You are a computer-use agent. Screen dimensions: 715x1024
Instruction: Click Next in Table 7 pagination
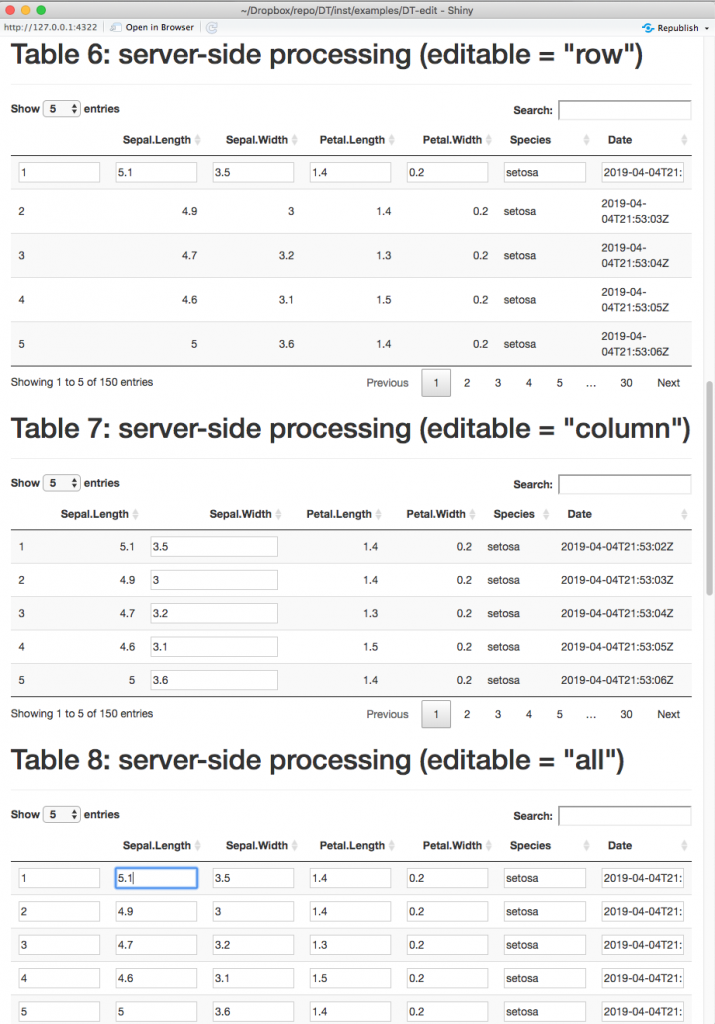668,714
